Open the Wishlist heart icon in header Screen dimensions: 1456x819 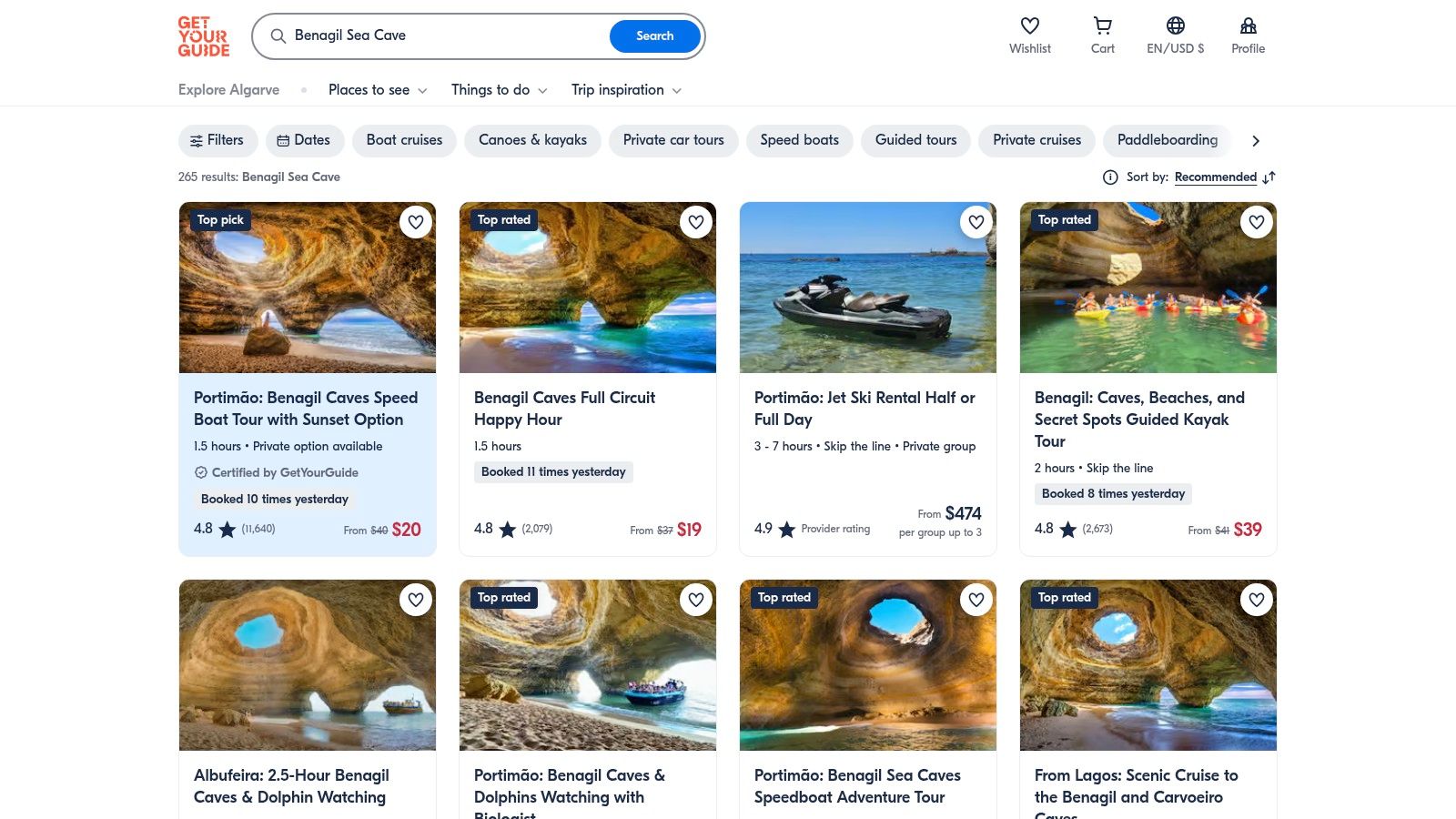[1030, 26]
